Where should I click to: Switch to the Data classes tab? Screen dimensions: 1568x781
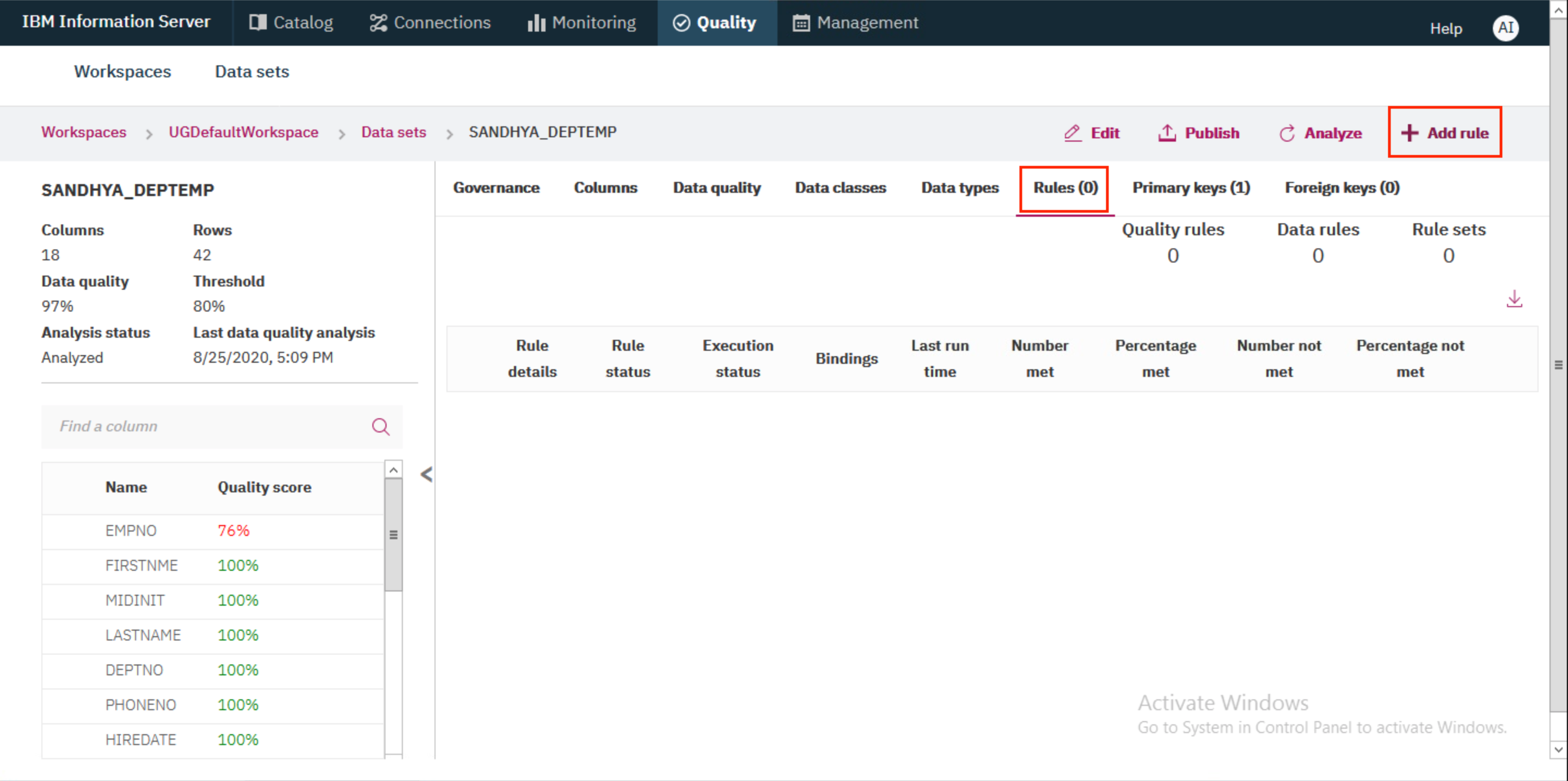[x=840, y=187]
